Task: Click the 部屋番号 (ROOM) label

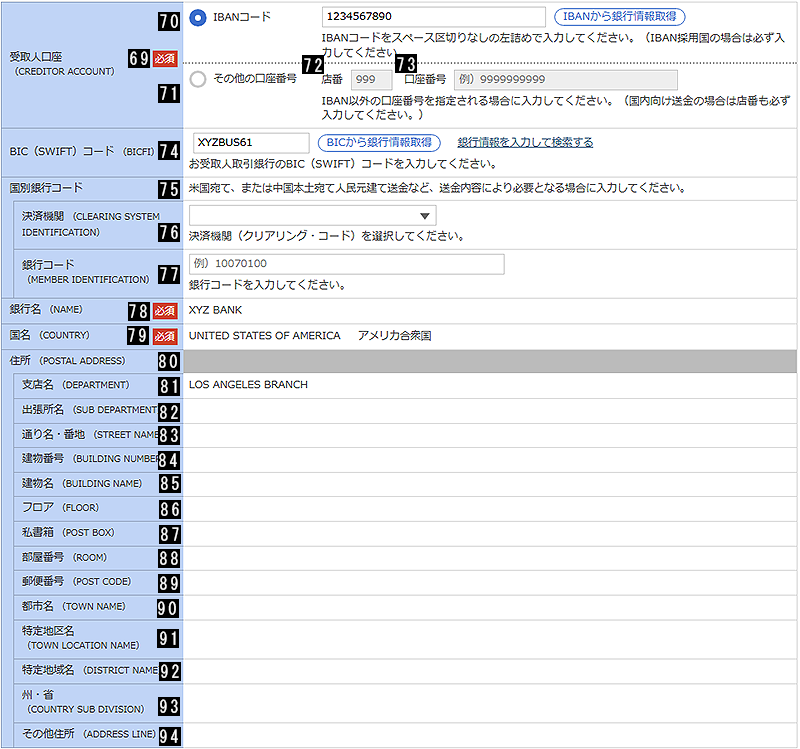Action: (x=64, y=557)
